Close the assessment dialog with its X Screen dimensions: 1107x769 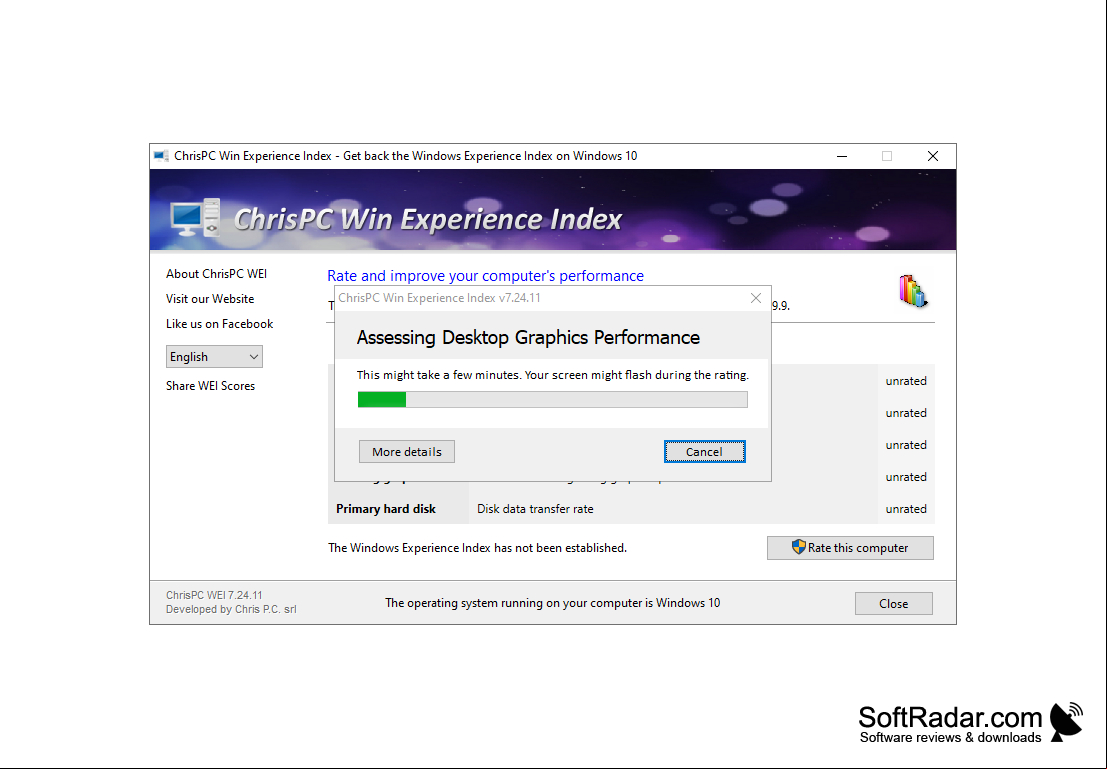[x=755, y=298]
